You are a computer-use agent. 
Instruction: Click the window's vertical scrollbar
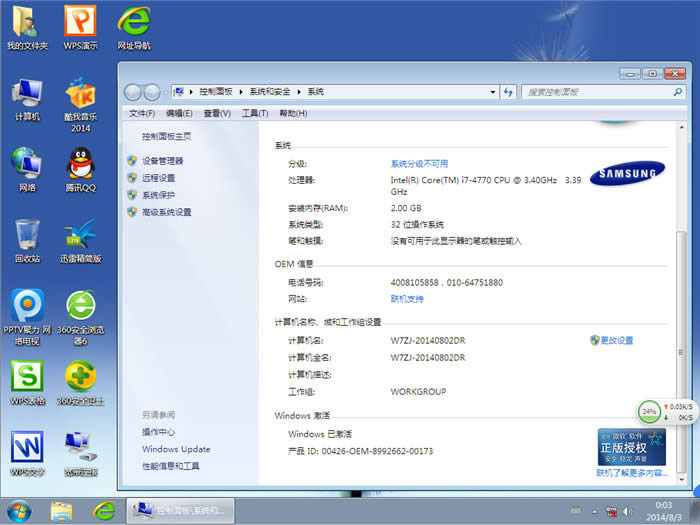coord(682,300)
